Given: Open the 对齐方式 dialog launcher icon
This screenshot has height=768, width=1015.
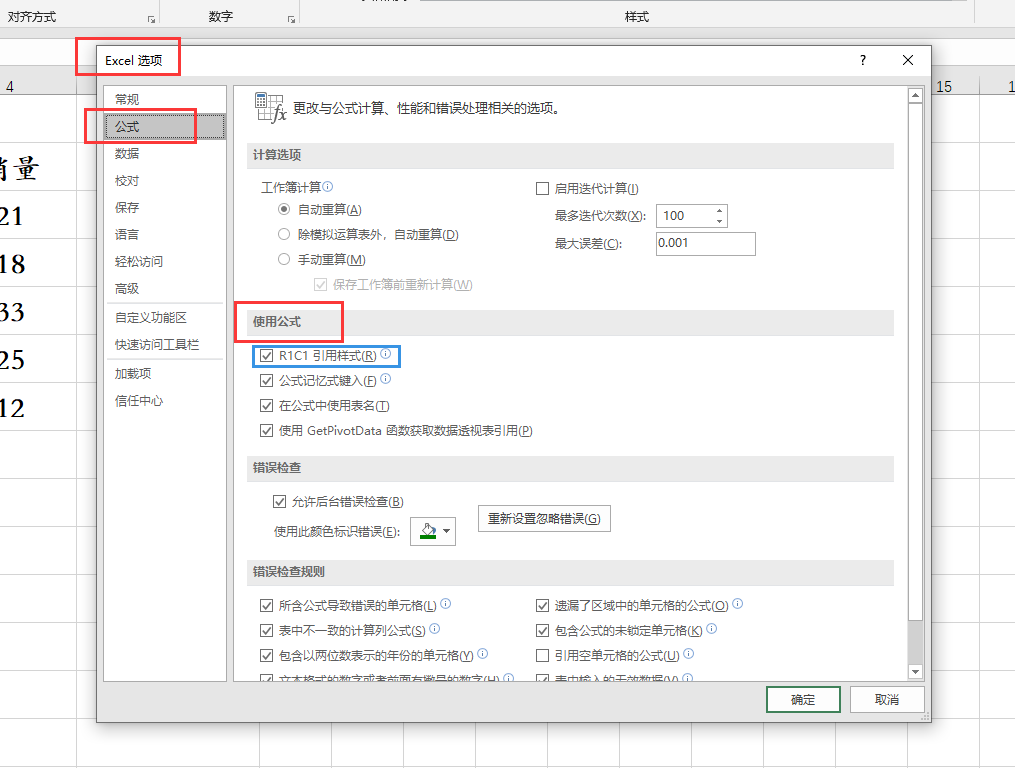Looking at the screenshot, I should pyautogui.click(x=151, y=19).
